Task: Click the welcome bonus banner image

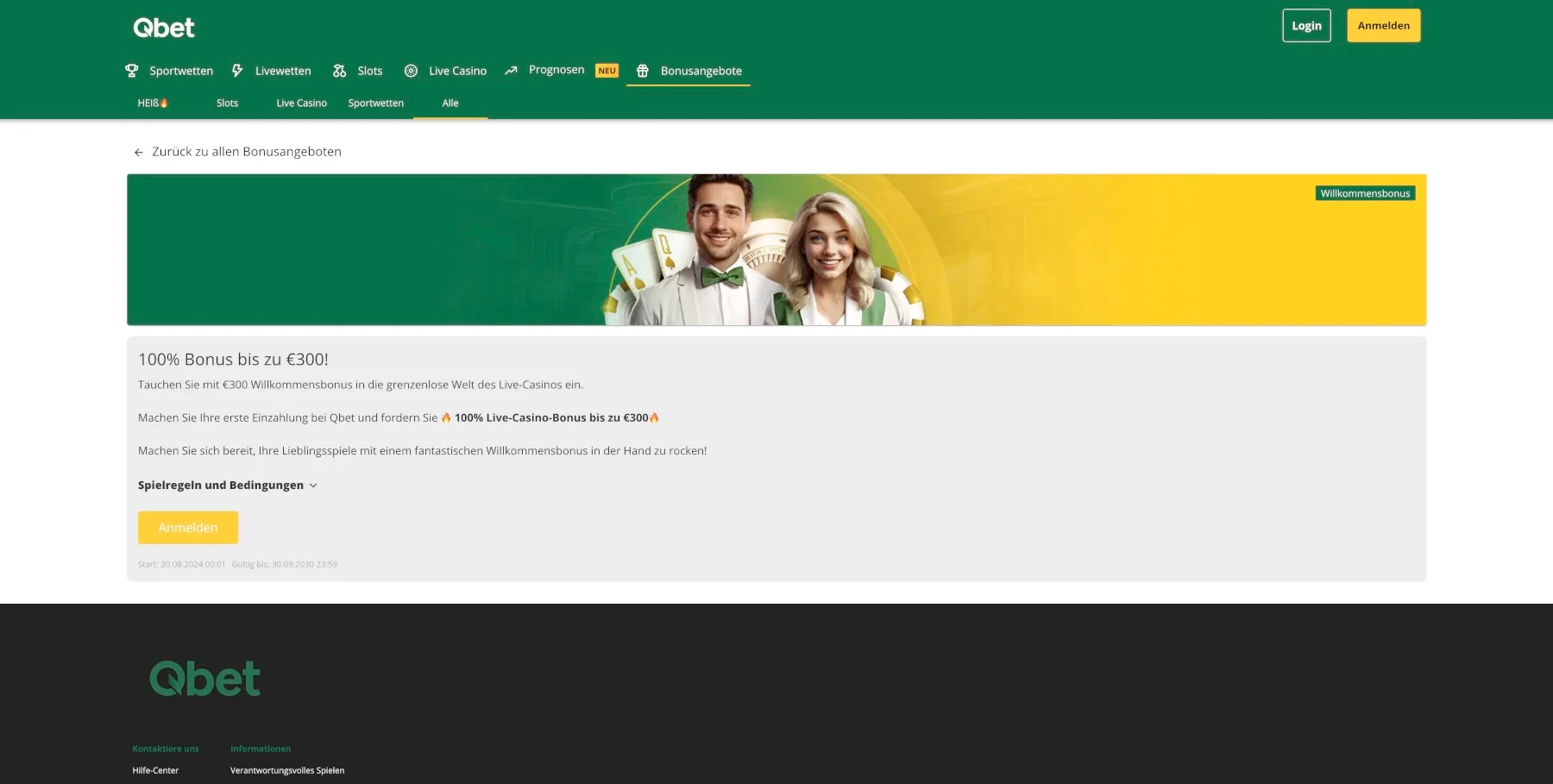Action: (x=776, y=250)
